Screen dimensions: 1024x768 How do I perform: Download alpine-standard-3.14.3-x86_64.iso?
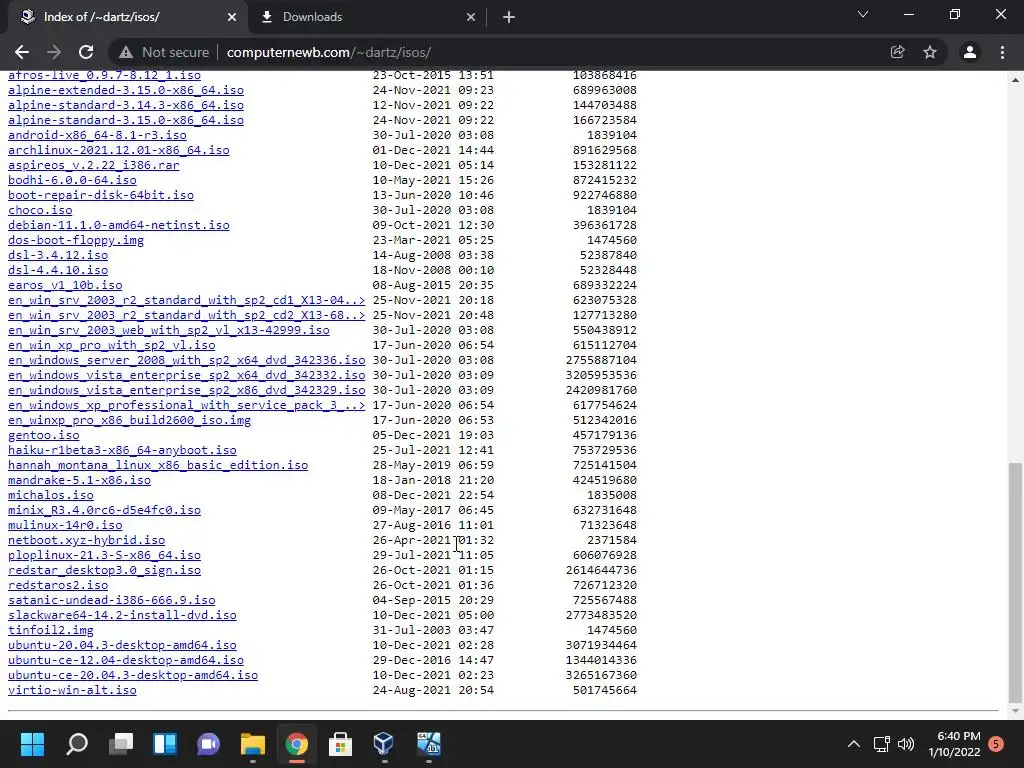126,105
